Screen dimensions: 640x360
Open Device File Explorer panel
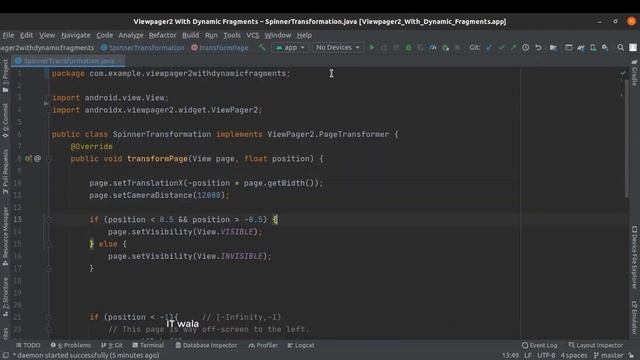coord(634,257)
